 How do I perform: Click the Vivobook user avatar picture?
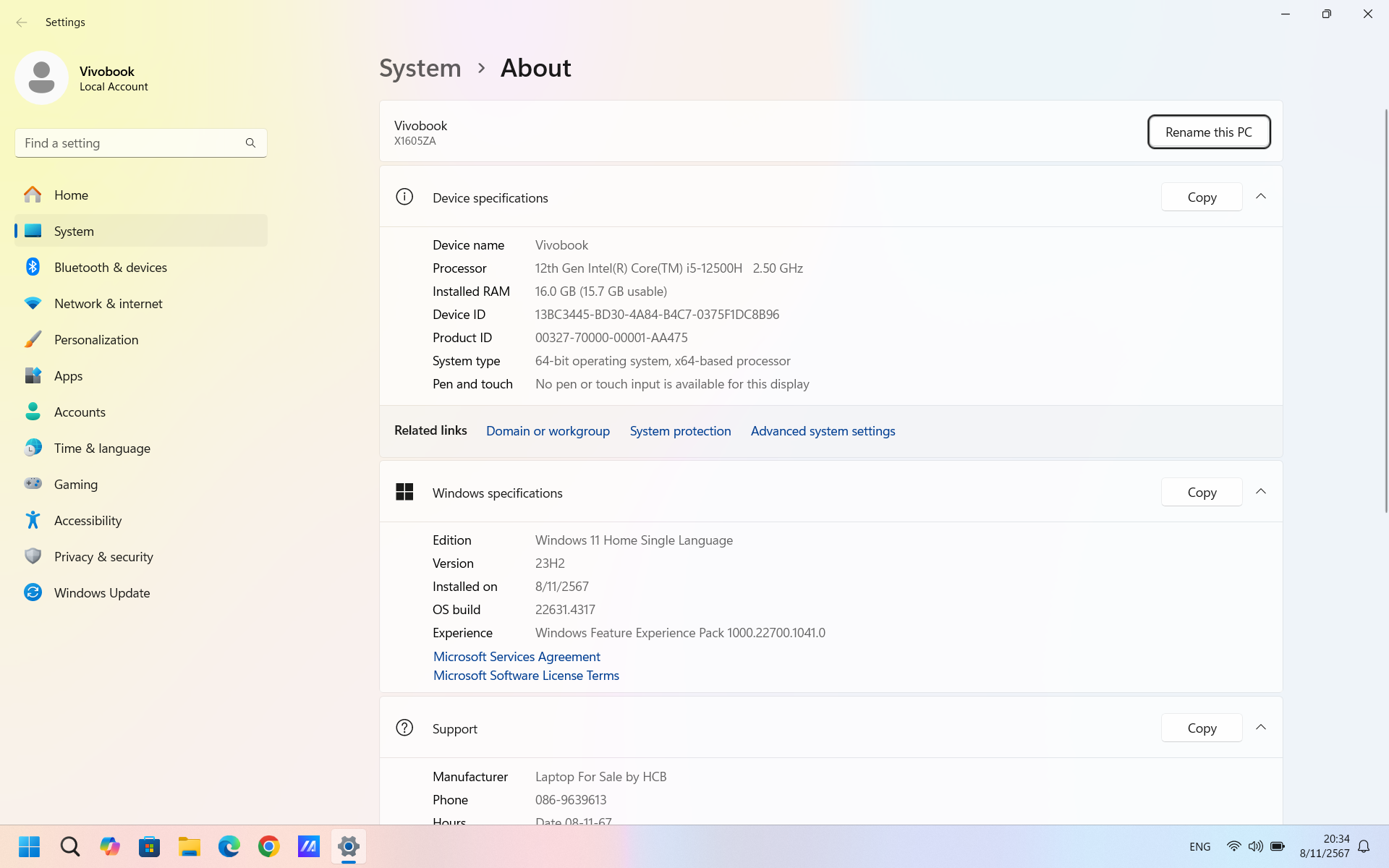[x=41, y=77]
